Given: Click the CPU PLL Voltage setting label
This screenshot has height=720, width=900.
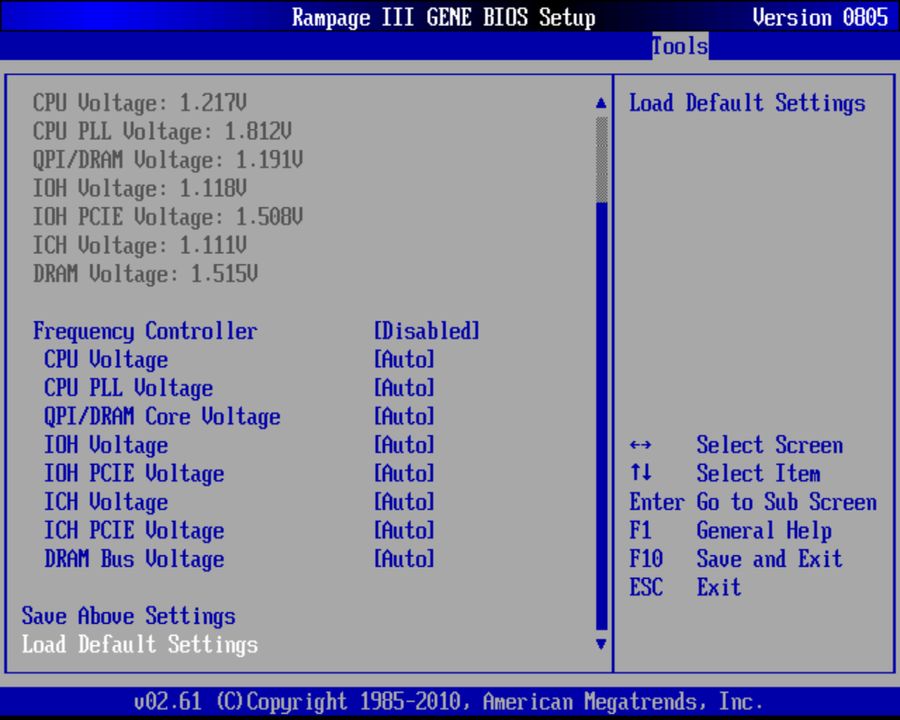Looking at the screenshot, I should click(x=129, y=388).
